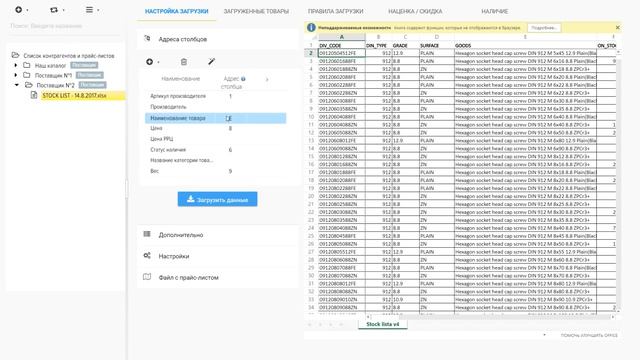The height and width of the screenshot is (360, 640).
Task: Expand the 'Наш каталог' tree node
Action: (16, 65)
